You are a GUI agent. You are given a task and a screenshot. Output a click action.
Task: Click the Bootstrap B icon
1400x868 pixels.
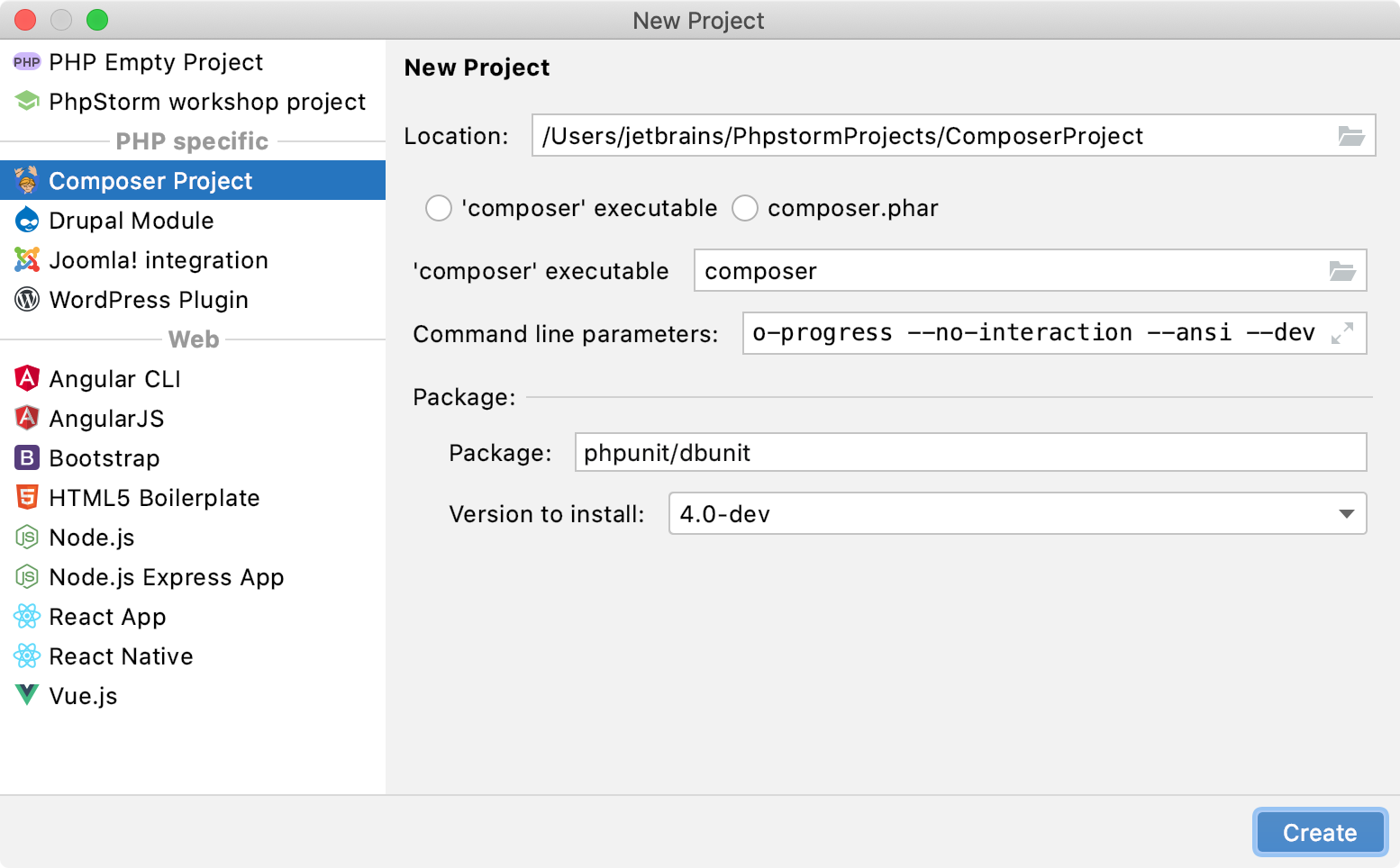(x=27, y=457)
